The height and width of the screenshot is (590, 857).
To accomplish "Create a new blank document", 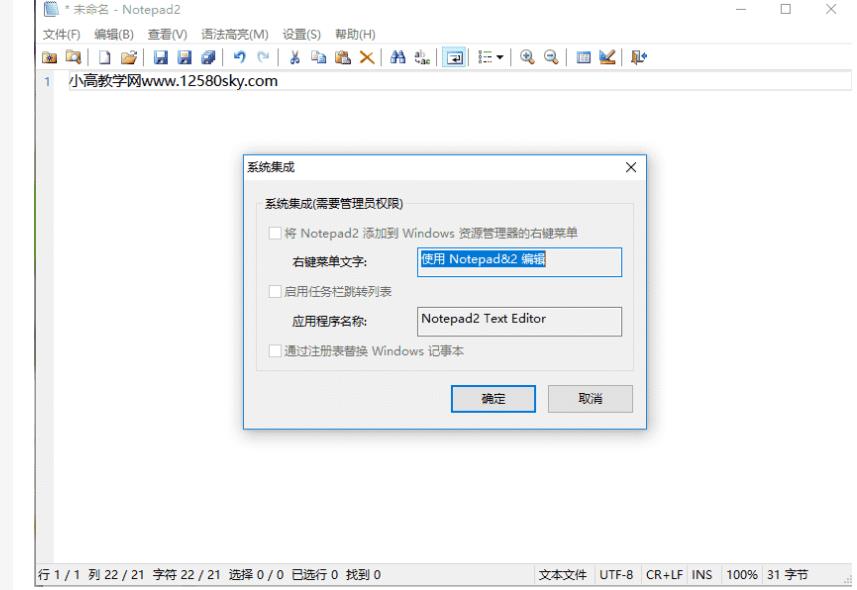I will click(104, 57).
